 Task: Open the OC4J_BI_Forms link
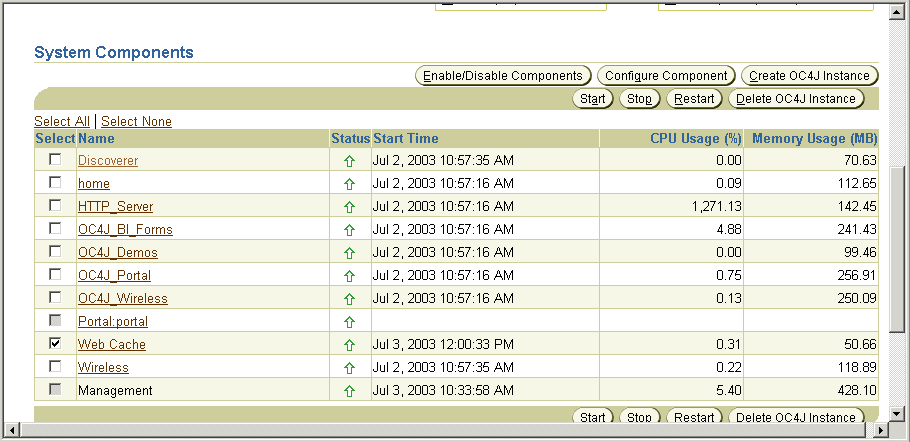pos(125,230)
